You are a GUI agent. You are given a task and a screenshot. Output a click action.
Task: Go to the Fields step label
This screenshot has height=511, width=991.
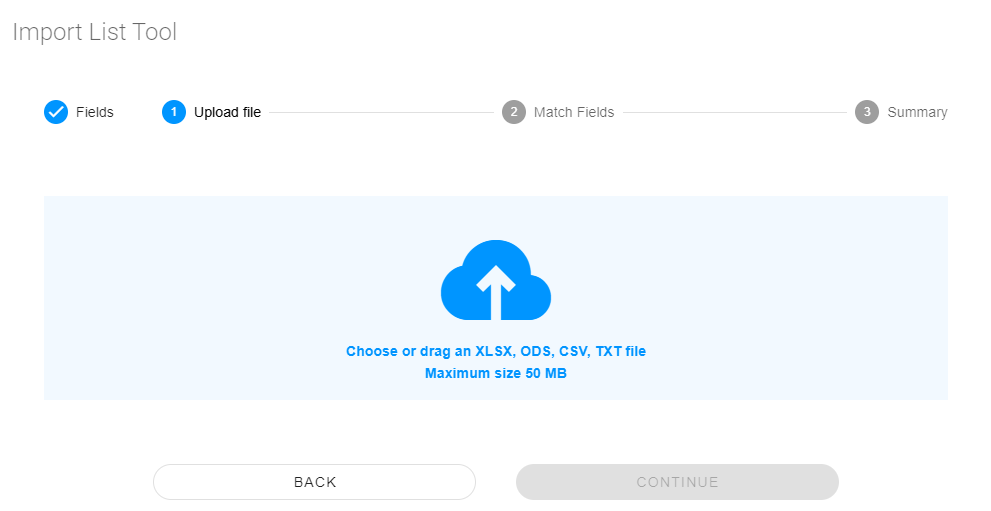(x=95, y=112)
